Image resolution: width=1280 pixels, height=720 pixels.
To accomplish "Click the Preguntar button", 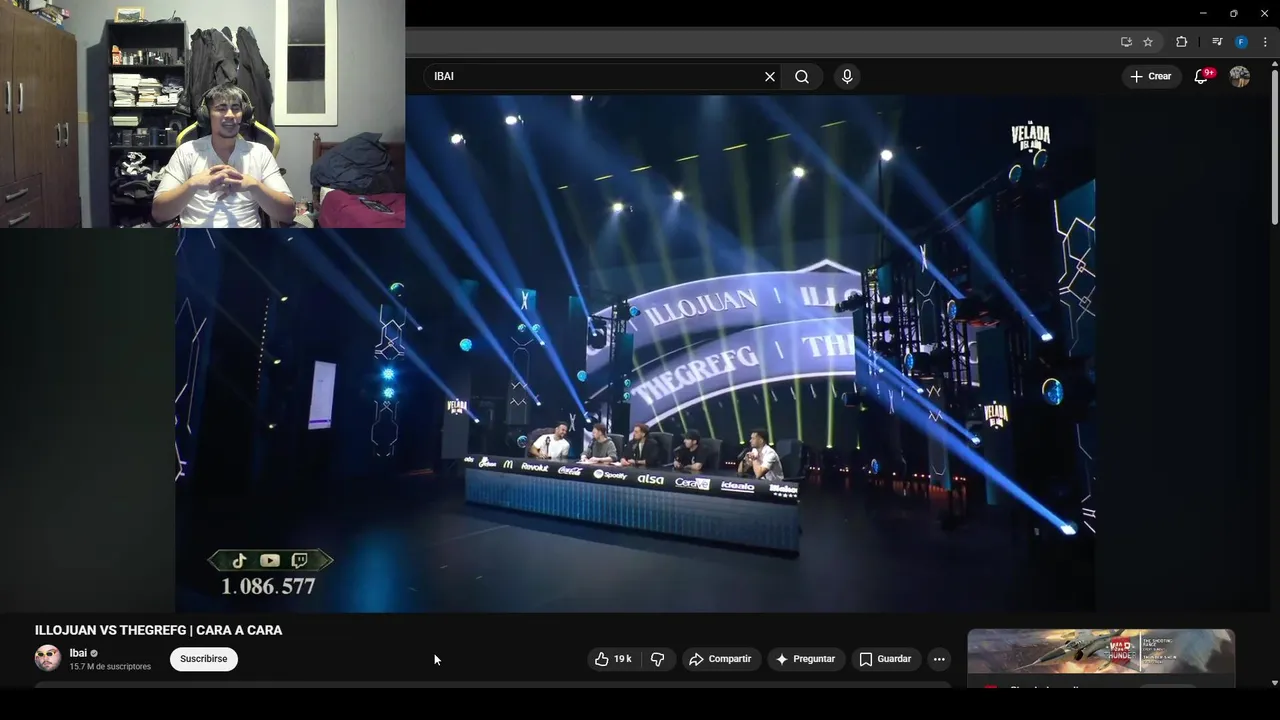I will tap(805, 659).
